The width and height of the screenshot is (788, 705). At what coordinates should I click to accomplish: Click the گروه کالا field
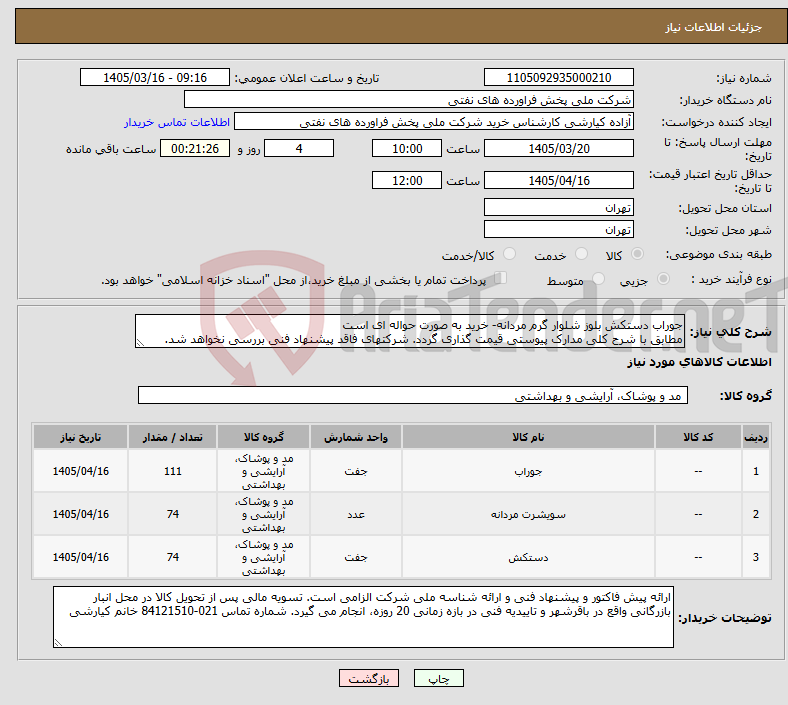tap(413, 395)
